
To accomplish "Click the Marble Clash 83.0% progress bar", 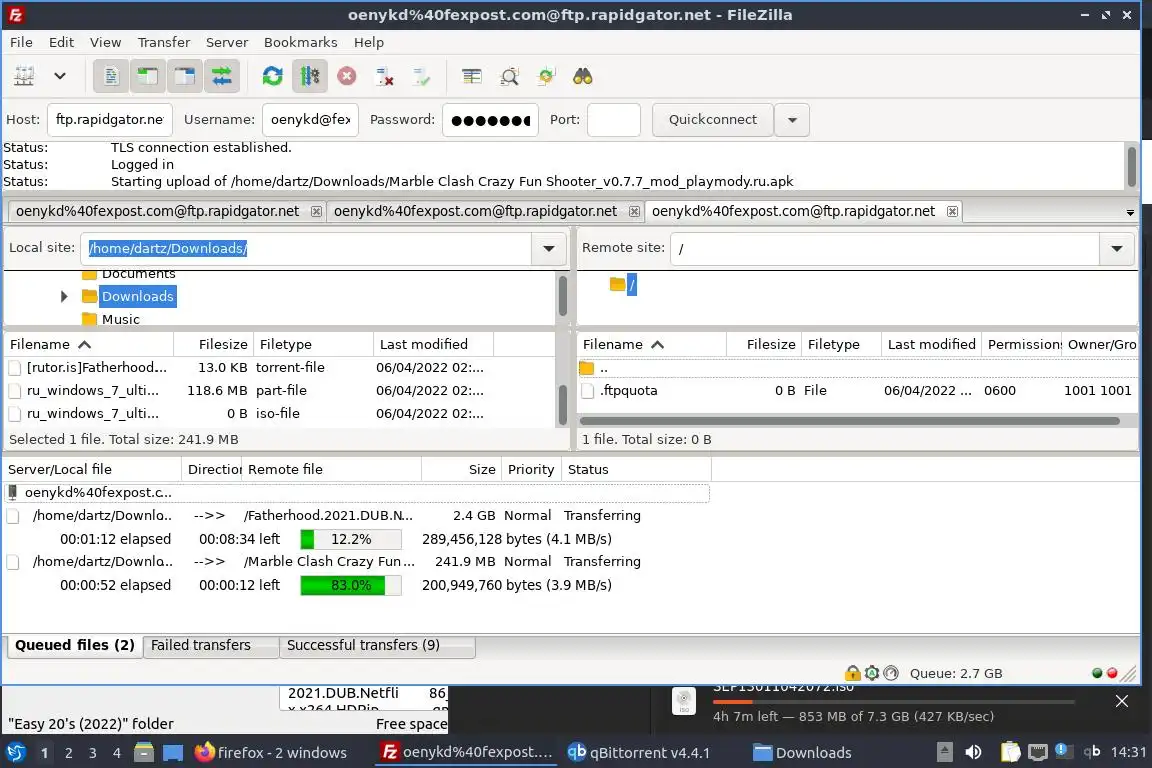I will pyautogui.click(x=350, y=586).
